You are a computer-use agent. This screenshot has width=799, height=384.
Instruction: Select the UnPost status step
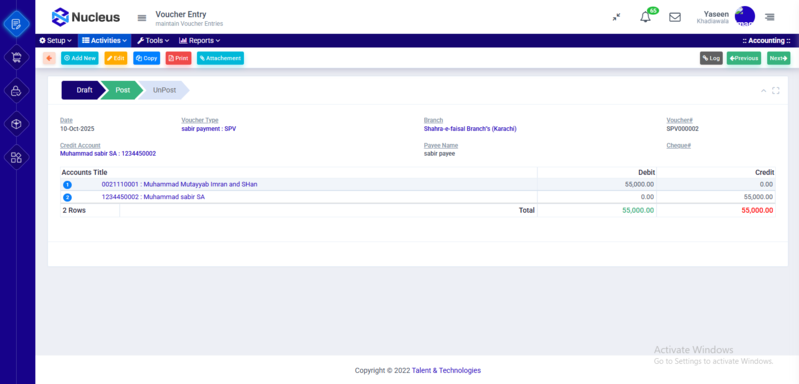(x=164, y=90)
